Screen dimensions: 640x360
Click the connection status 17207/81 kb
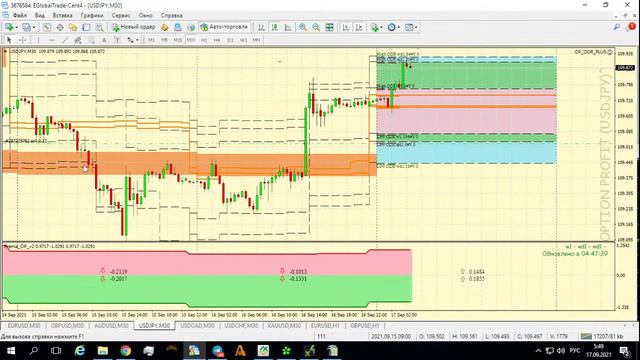pos(602,336)
